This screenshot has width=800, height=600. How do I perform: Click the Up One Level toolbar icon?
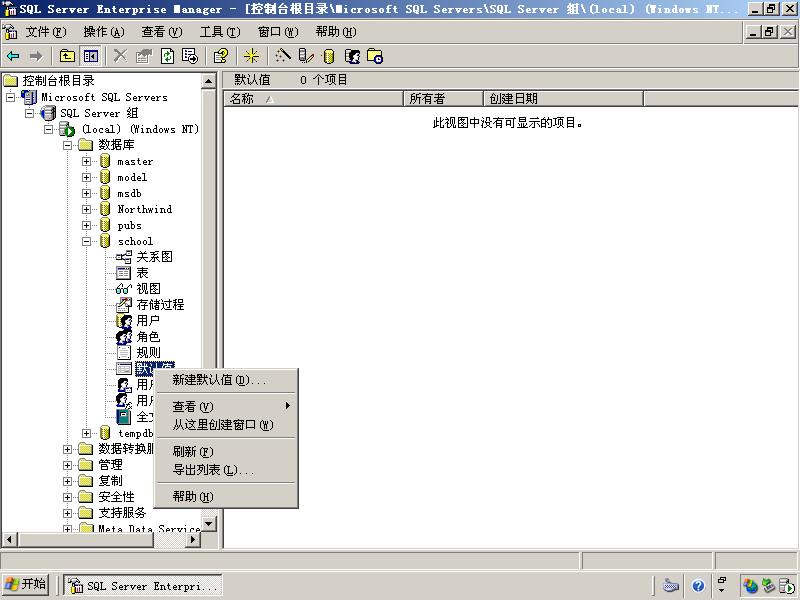tap(67, 56)
